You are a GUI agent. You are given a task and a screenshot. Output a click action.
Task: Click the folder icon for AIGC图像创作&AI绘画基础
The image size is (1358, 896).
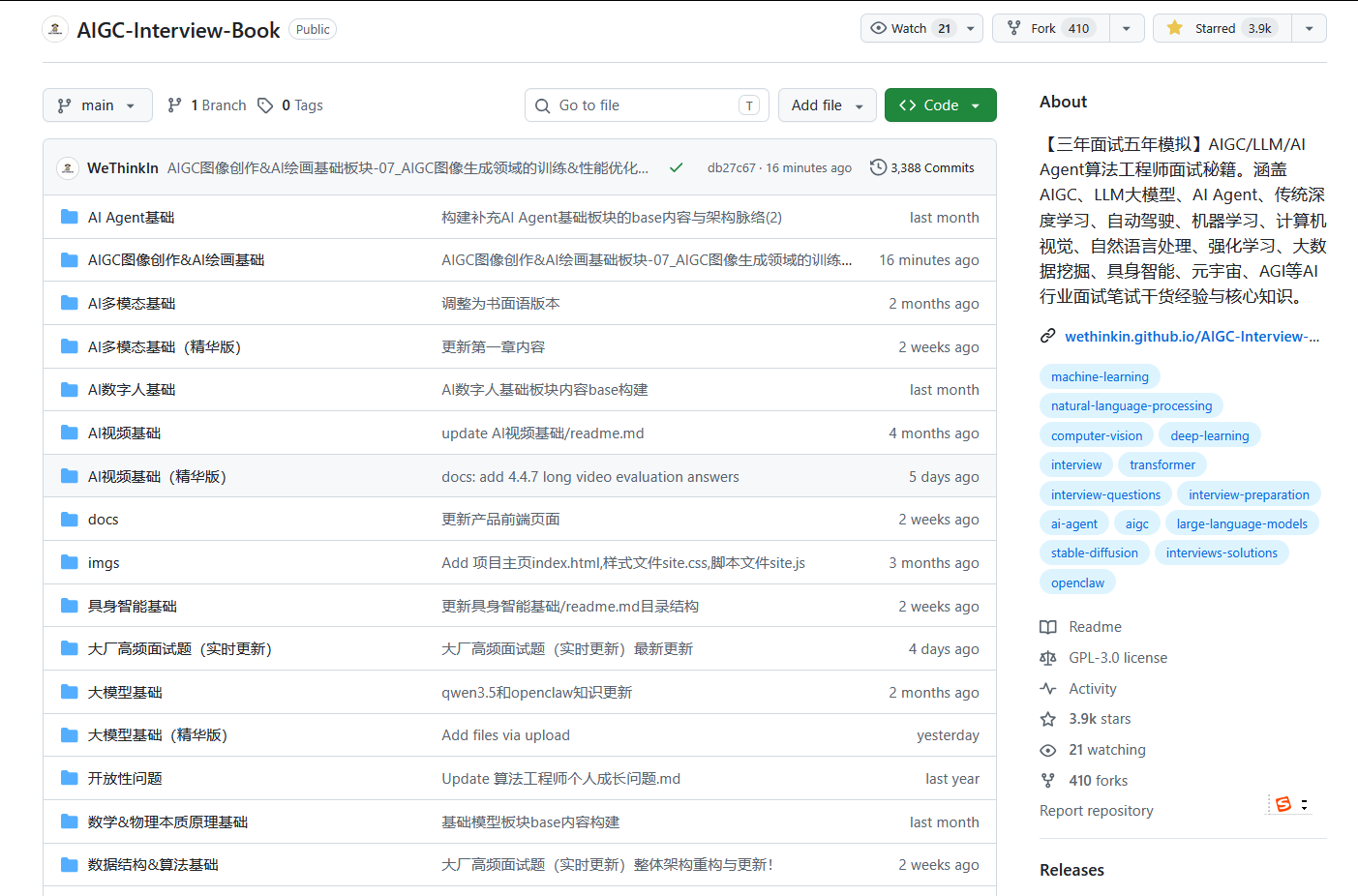[70, 260]
